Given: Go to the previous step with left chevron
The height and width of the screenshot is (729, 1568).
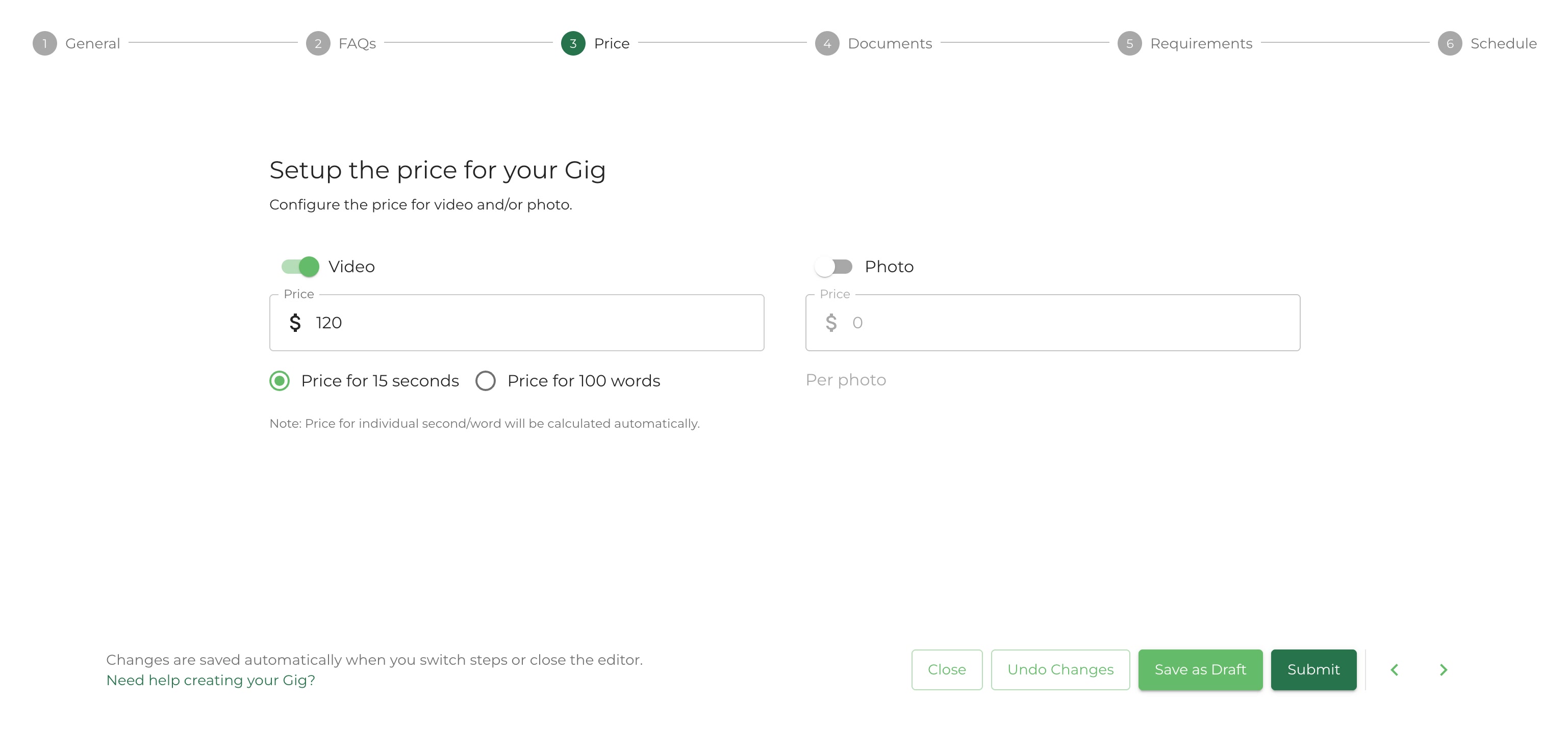Looking at the screenshot, I should tap(1395, 670).
